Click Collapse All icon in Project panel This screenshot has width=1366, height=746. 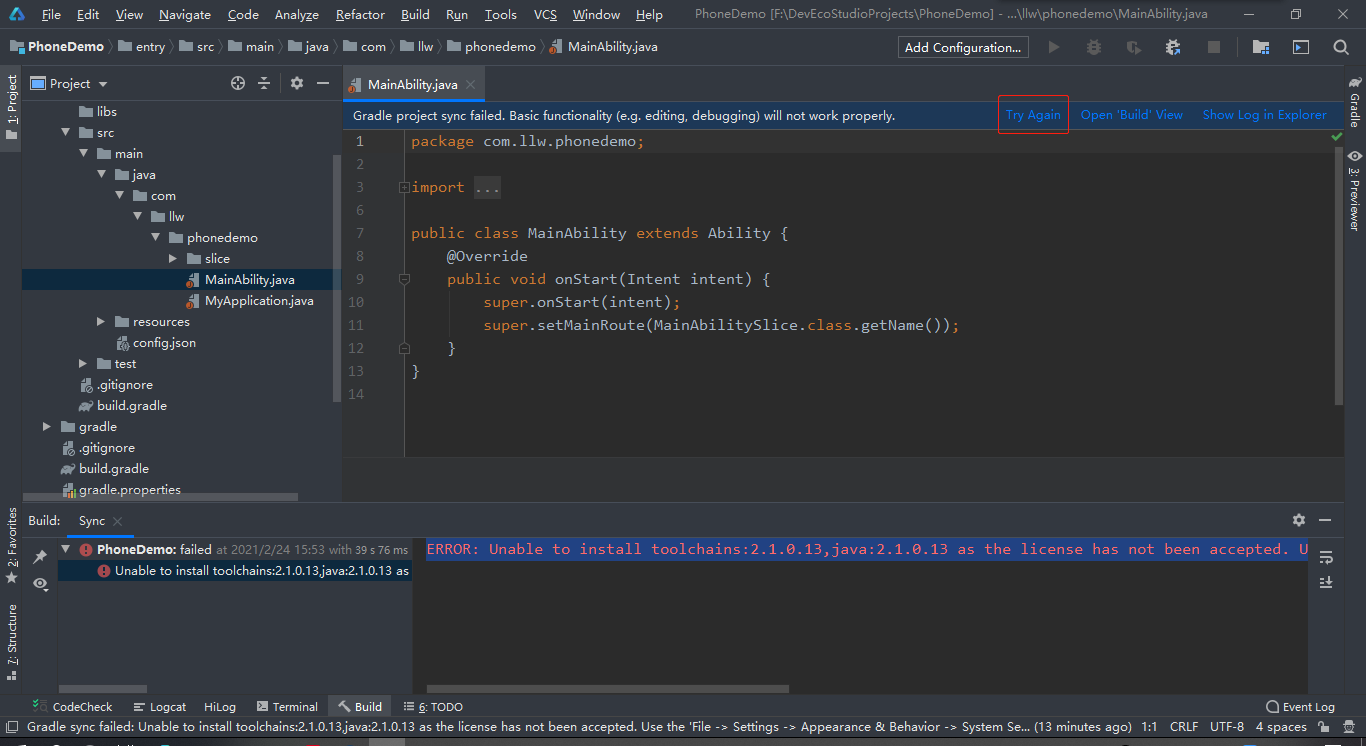coord(264,84)
